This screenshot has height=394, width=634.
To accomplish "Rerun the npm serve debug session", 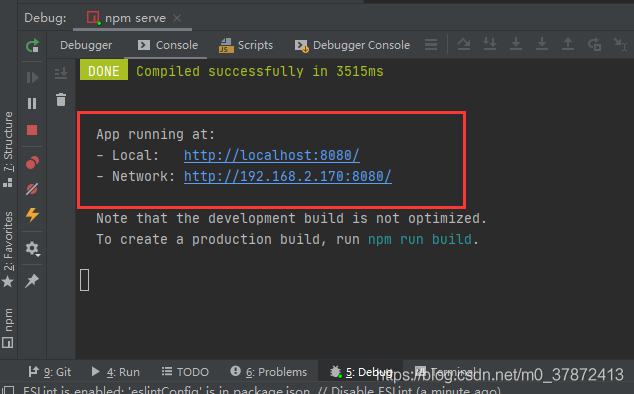I will click(32, 45).
